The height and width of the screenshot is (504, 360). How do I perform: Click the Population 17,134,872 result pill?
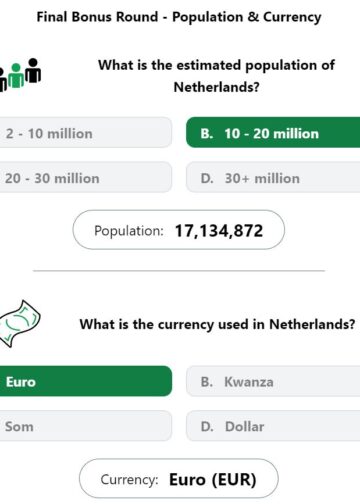[x=179, y=230]
